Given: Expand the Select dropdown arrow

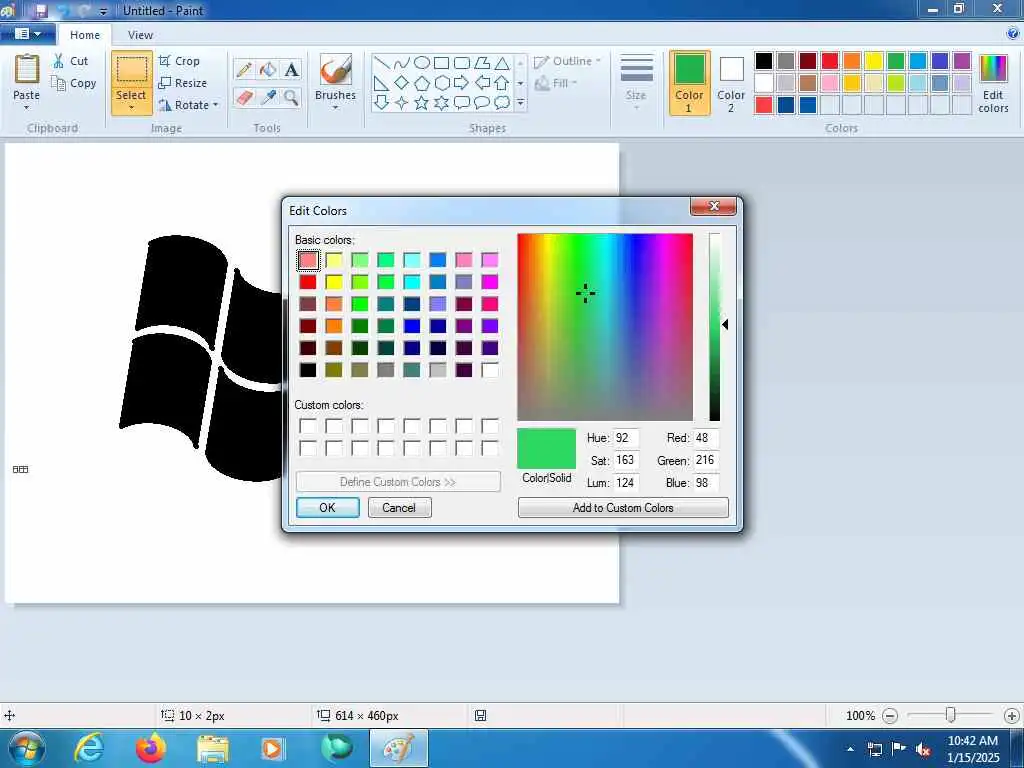Looking at the screenshot, I should coord(131,108).
